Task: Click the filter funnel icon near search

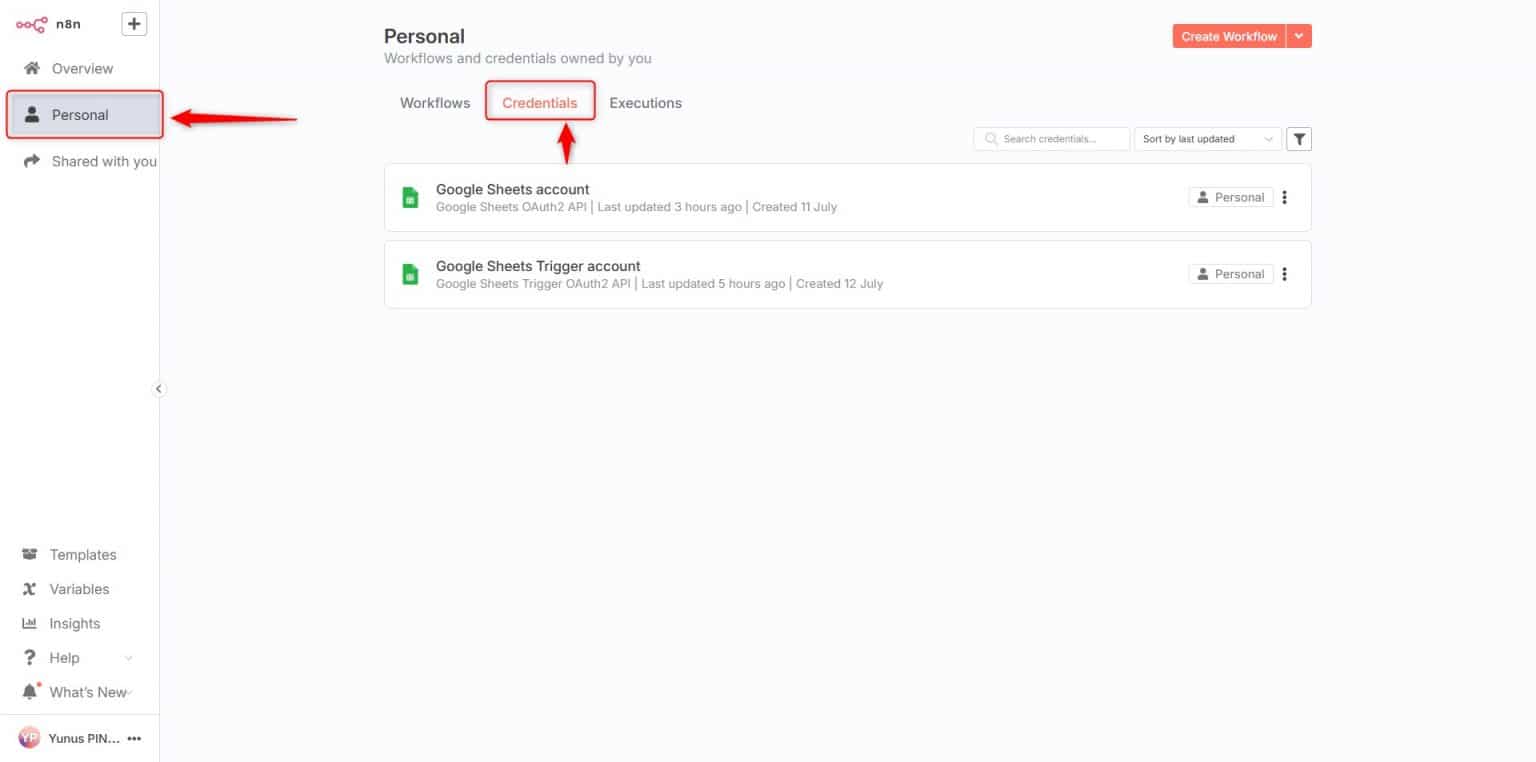Action: (x=1298, y=138)
